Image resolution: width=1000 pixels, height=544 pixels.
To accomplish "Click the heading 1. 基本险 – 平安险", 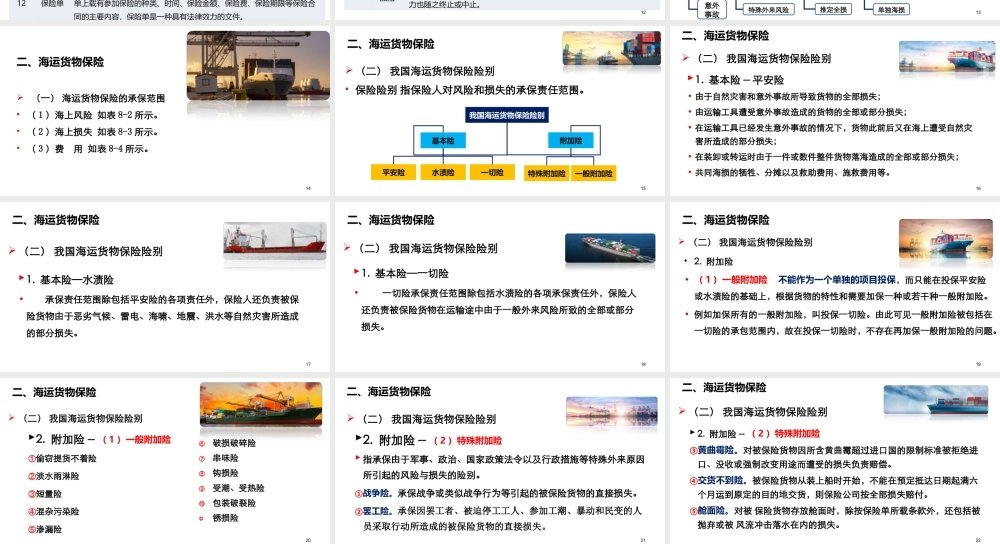I will (739, 80).
